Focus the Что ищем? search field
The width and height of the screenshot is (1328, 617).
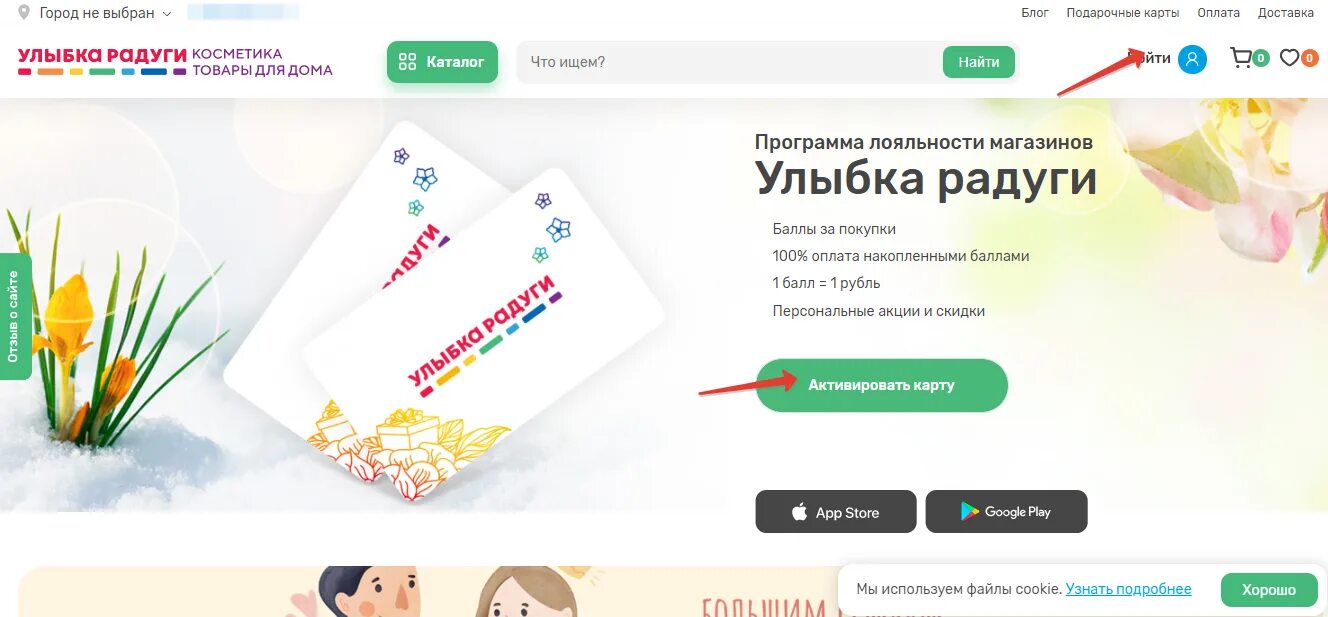(x=730, y=62)
